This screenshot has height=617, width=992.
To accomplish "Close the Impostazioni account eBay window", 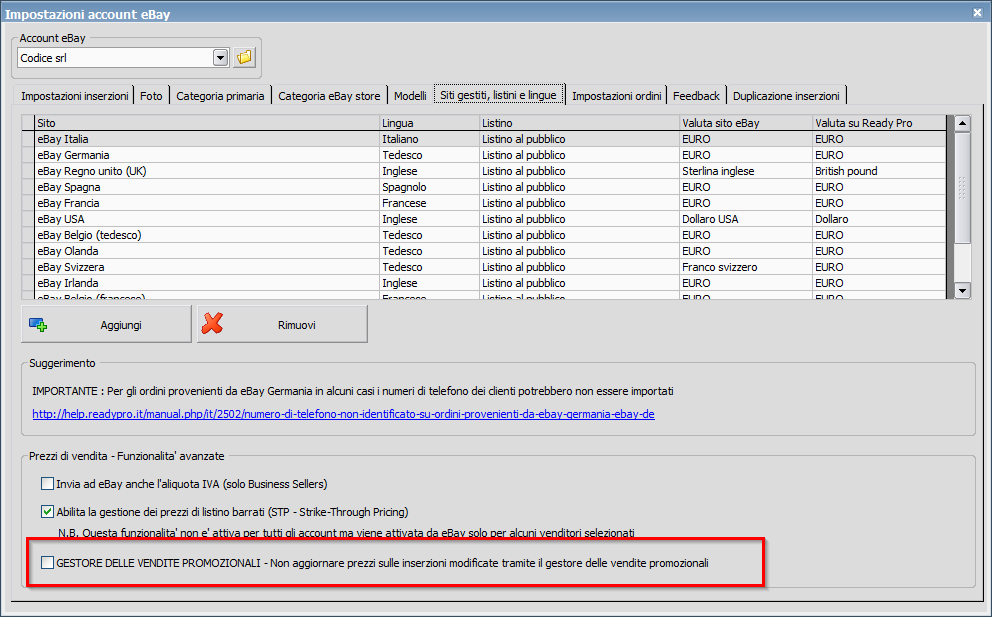I will (977, 12).
